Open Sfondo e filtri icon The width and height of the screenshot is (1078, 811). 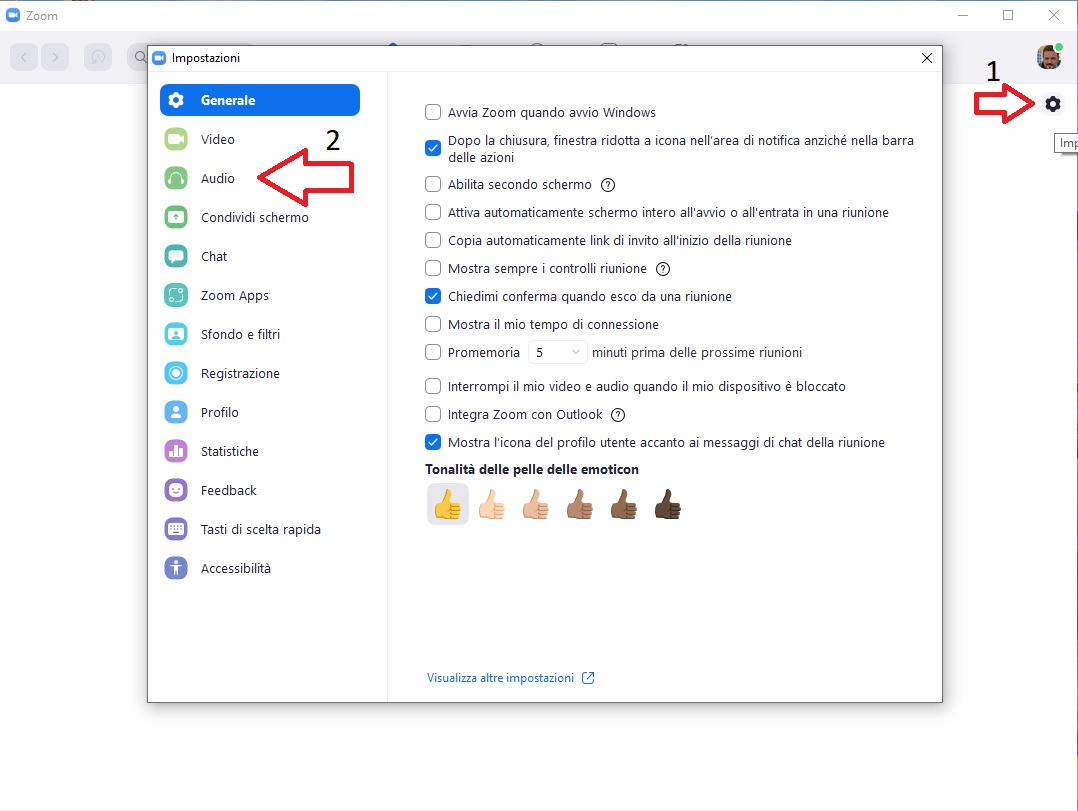tap(176, 335)
